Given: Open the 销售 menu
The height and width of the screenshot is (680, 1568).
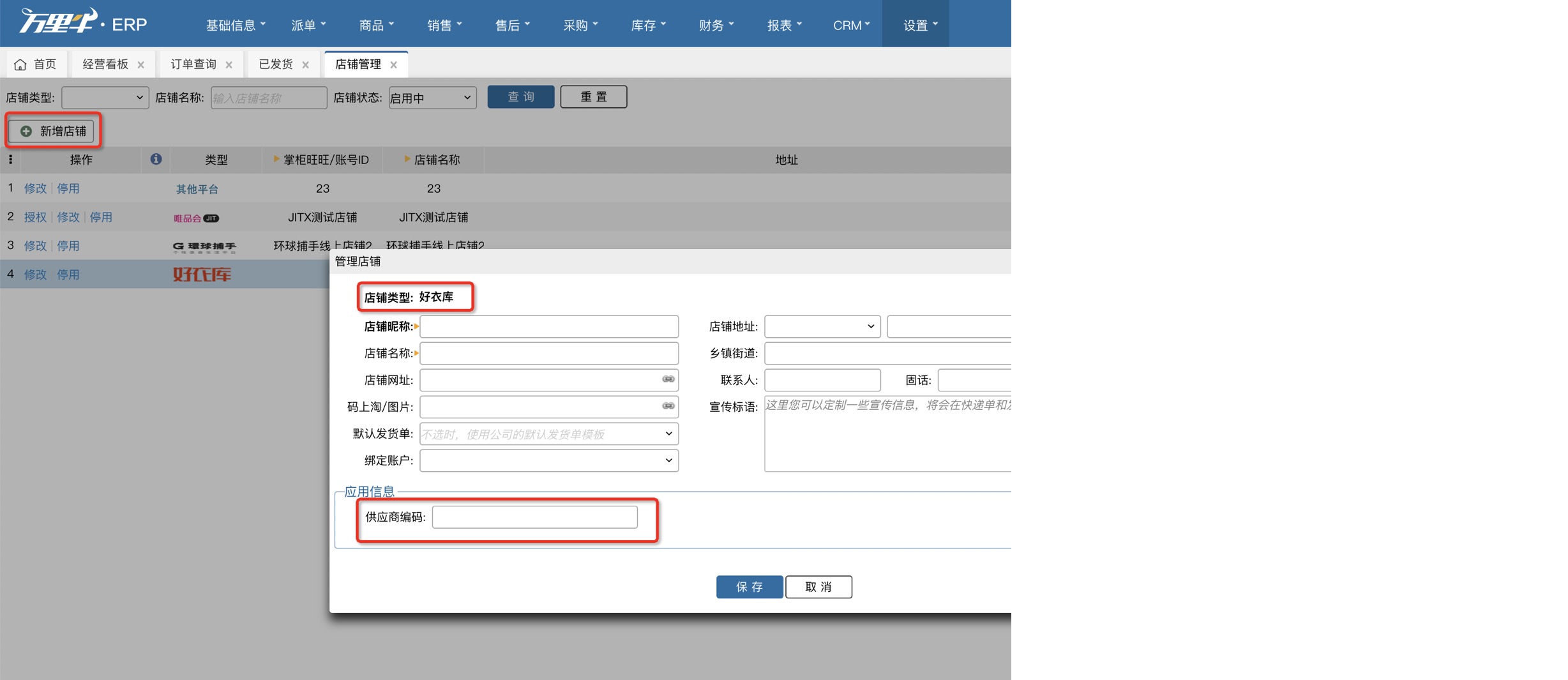Looking at the screenshot, I should tap(444, 25).
